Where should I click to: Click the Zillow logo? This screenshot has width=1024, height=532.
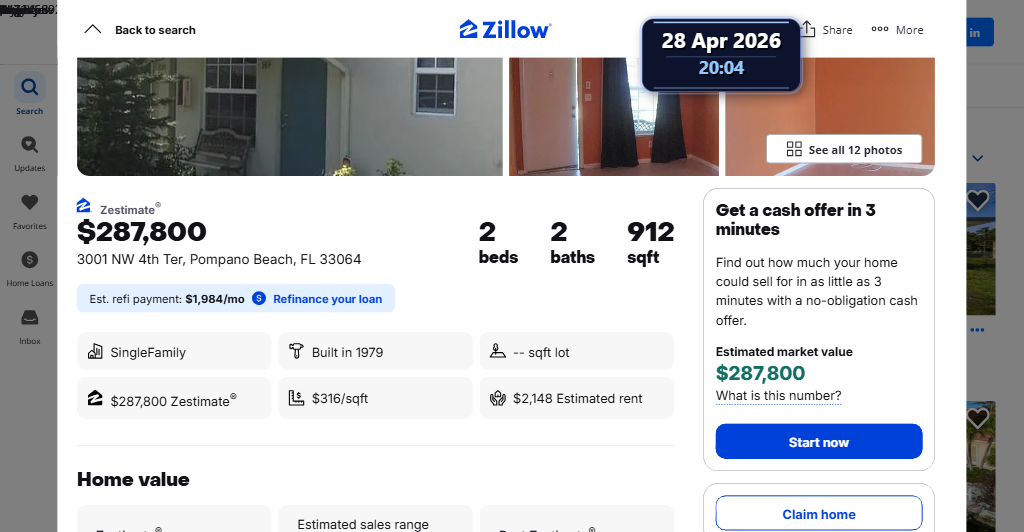[x=505, y=29]
